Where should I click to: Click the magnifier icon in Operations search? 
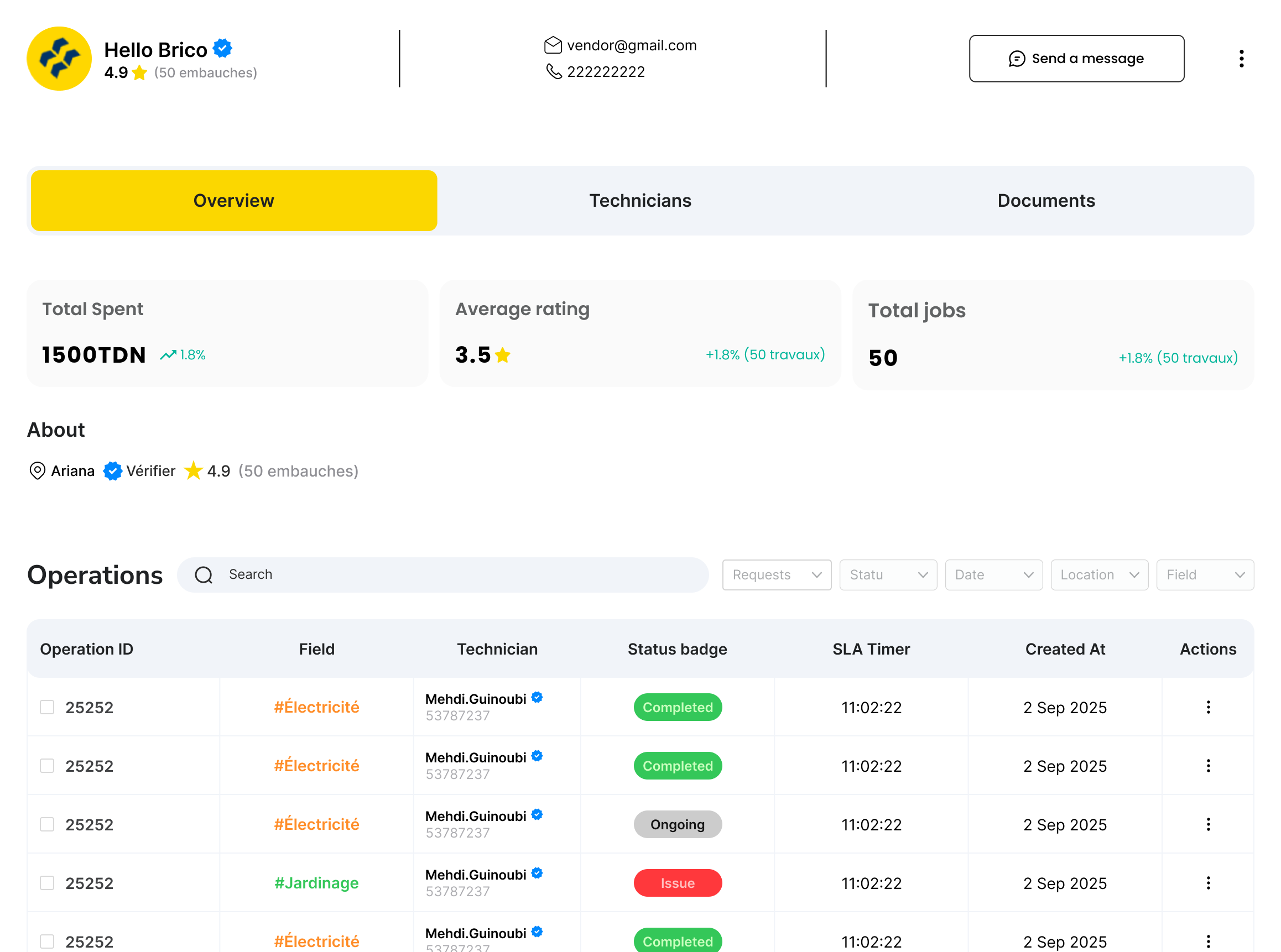point(204,574)
